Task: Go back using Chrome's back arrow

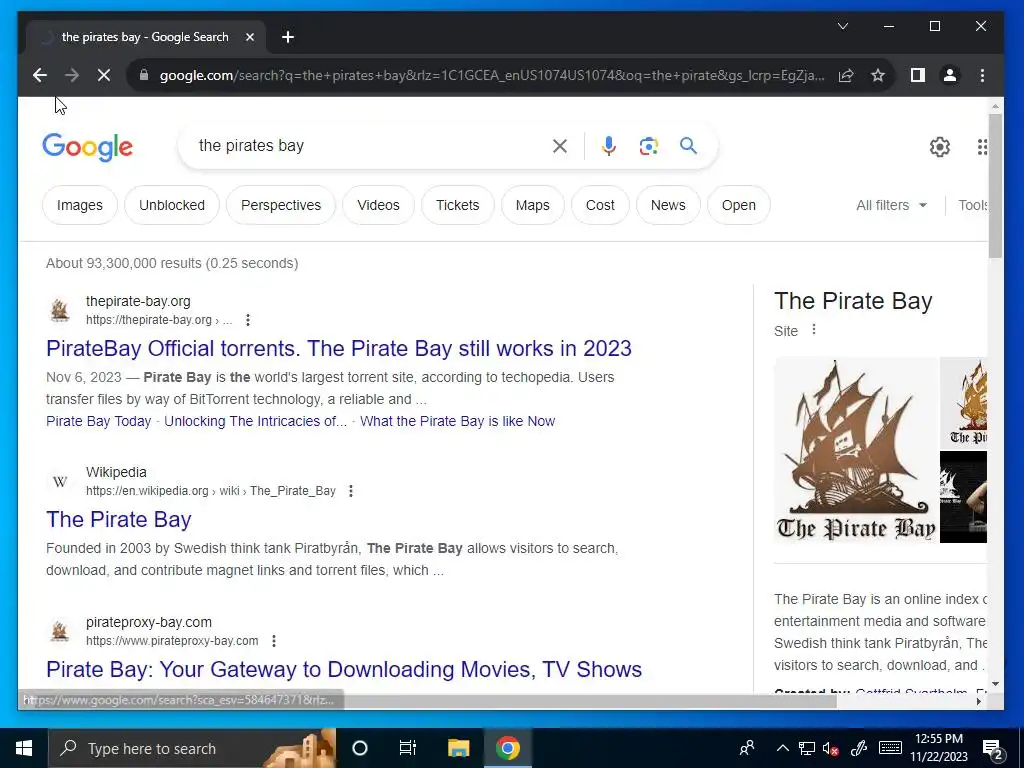Action: [x=40, y=75]
